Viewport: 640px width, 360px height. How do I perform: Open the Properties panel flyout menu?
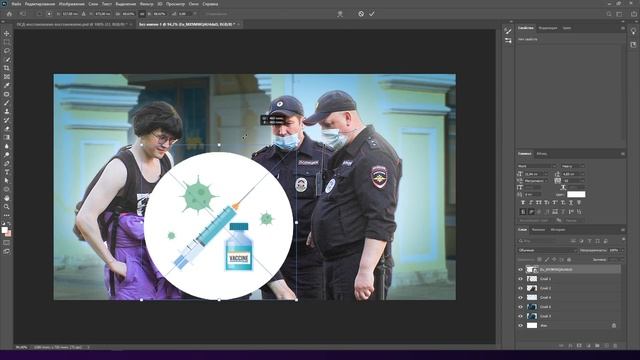coord(623,28)
